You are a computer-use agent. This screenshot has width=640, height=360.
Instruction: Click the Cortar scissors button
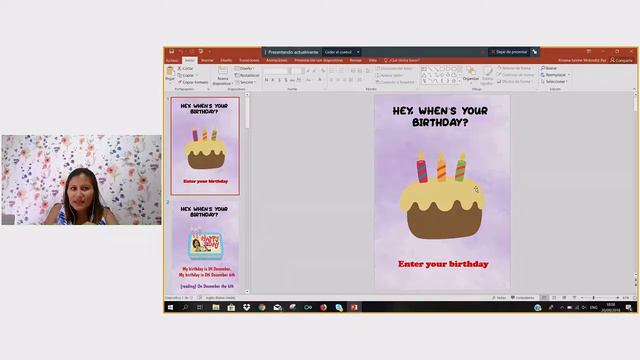click(185, 68)
